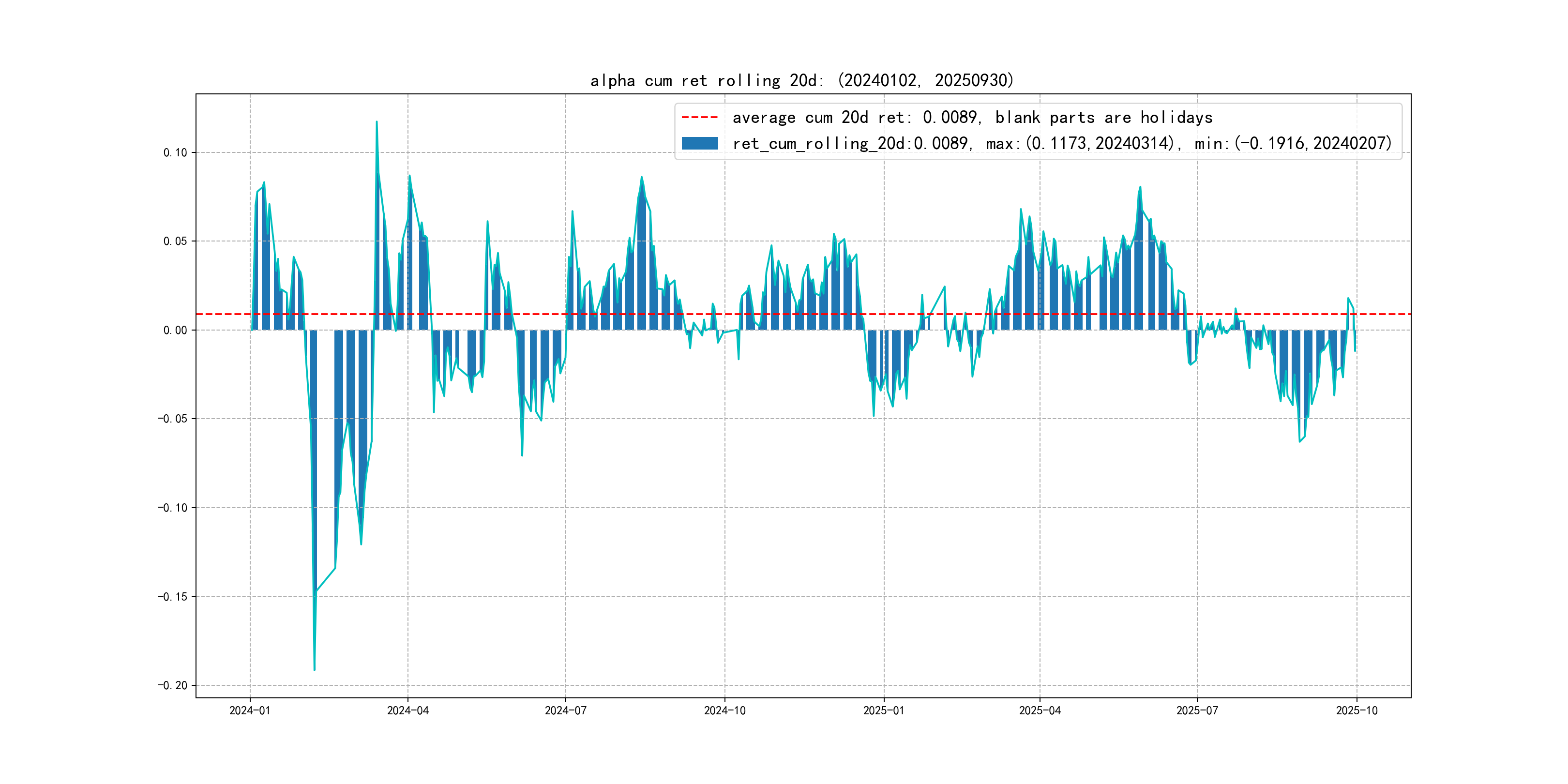Select the 2024-10 x-axis tick label
Image resolution: width=1568 pixels, height=784 pixels.
point(724,710)
